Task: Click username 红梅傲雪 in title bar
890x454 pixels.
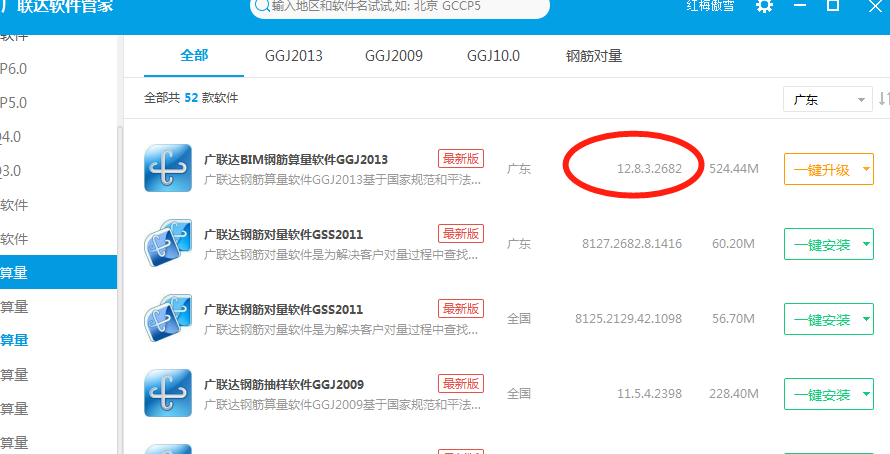Action: [710, 6]
